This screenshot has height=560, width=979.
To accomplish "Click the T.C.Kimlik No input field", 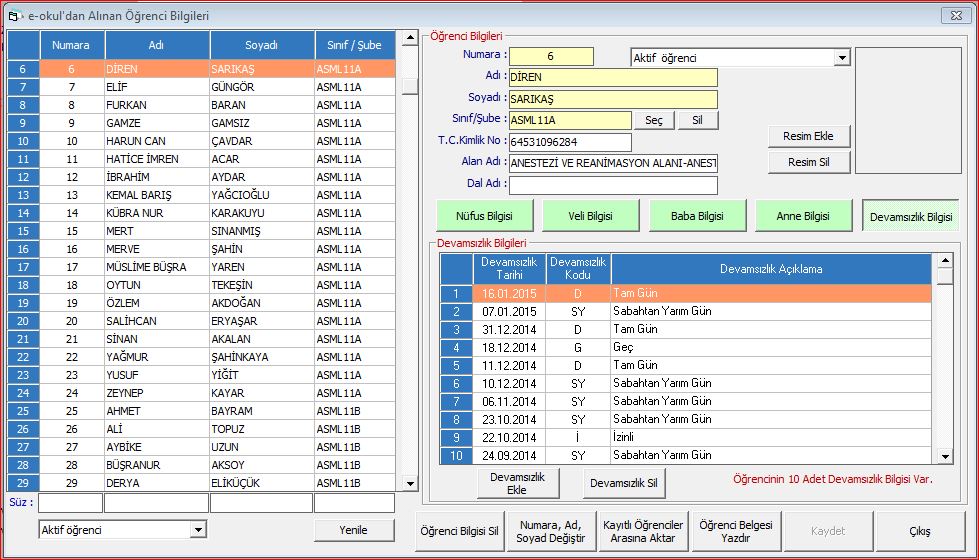I will 570,142.
